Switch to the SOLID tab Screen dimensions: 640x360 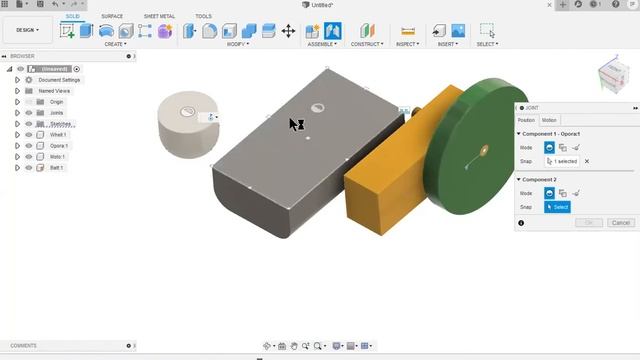(73, 16)
